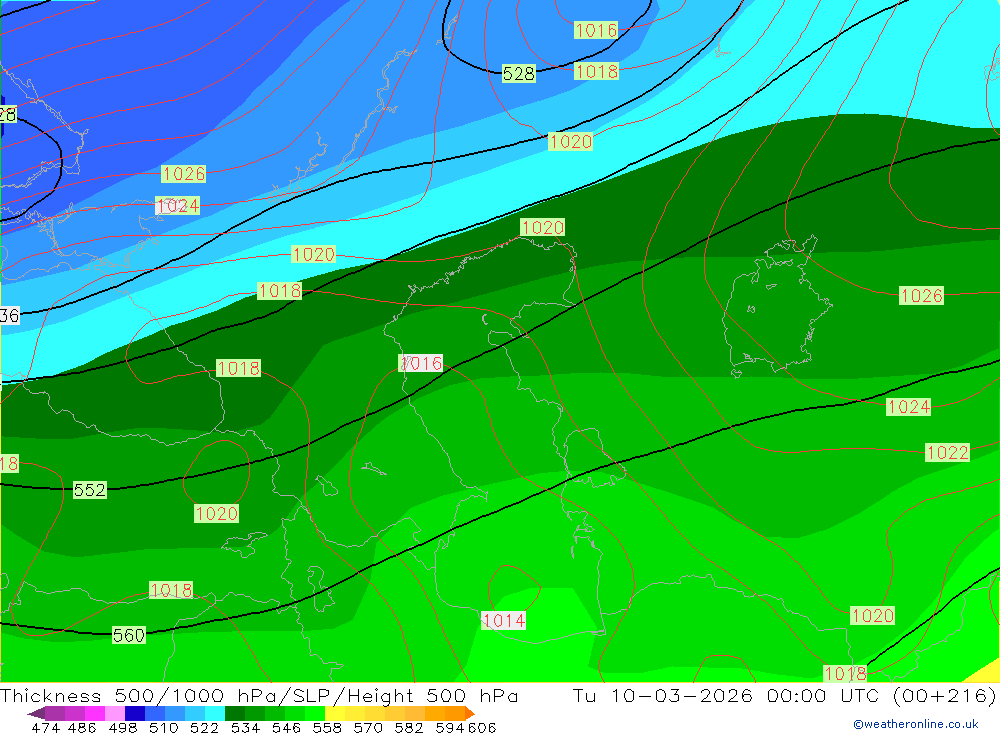Click the 582 legend value

408,727
